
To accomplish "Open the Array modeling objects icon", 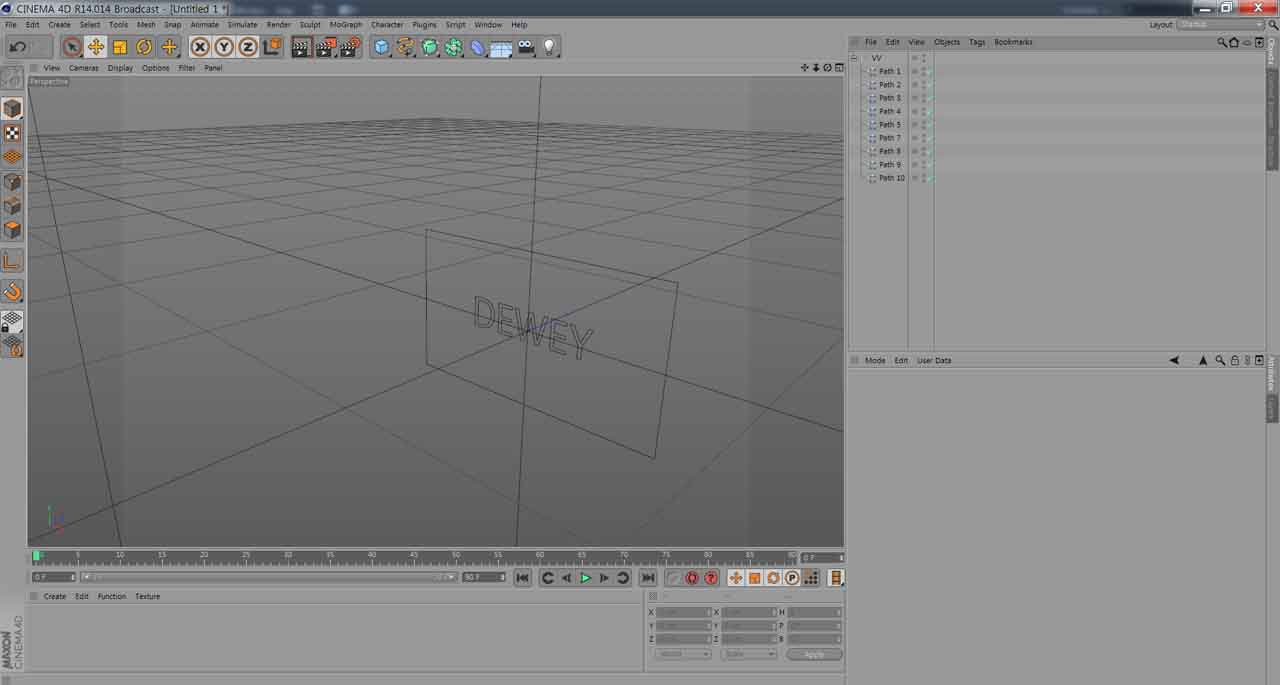I will point(453,47).
